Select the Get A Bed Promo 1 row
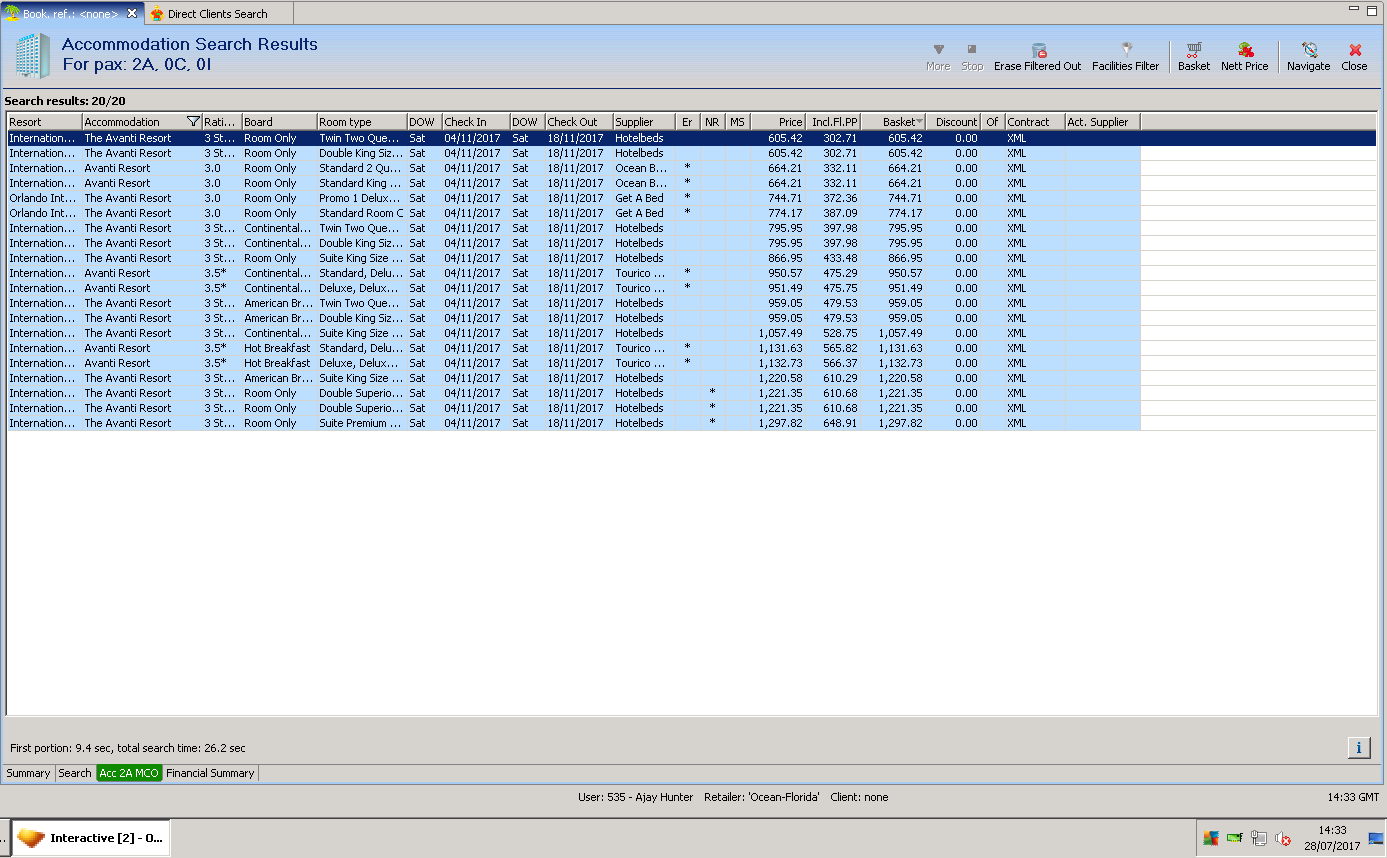Screen dimensions: 1387x858 tap(360, 198)
